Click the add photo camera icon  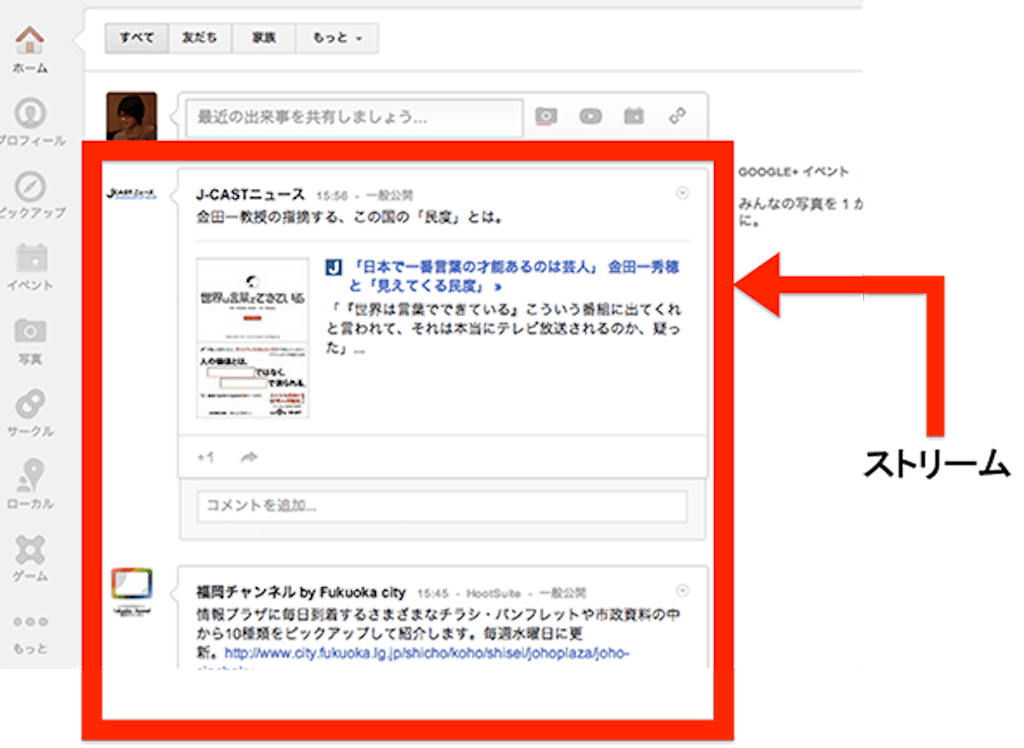pos(545,116)
